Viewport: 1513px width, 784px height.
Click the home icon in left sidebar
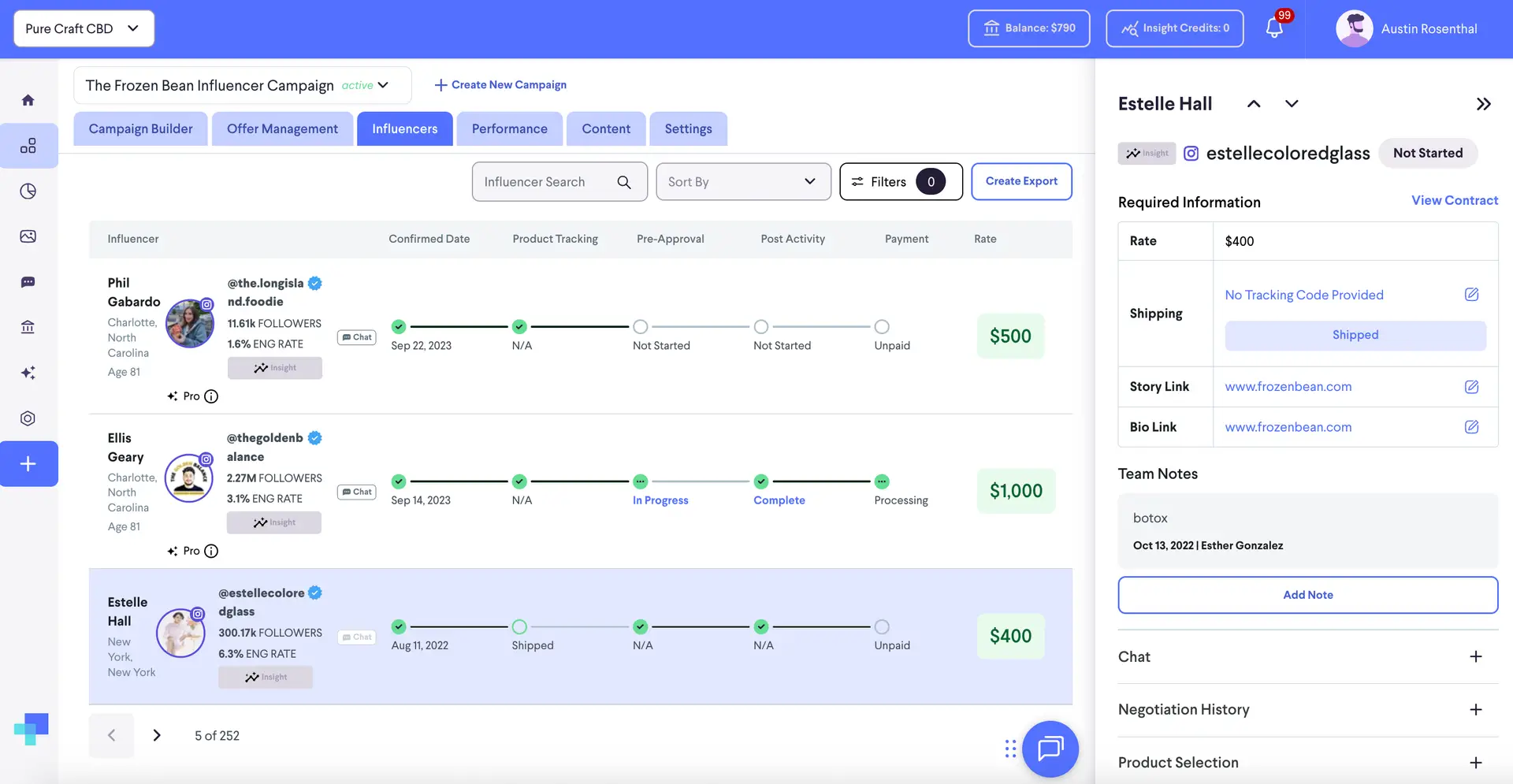28,100
